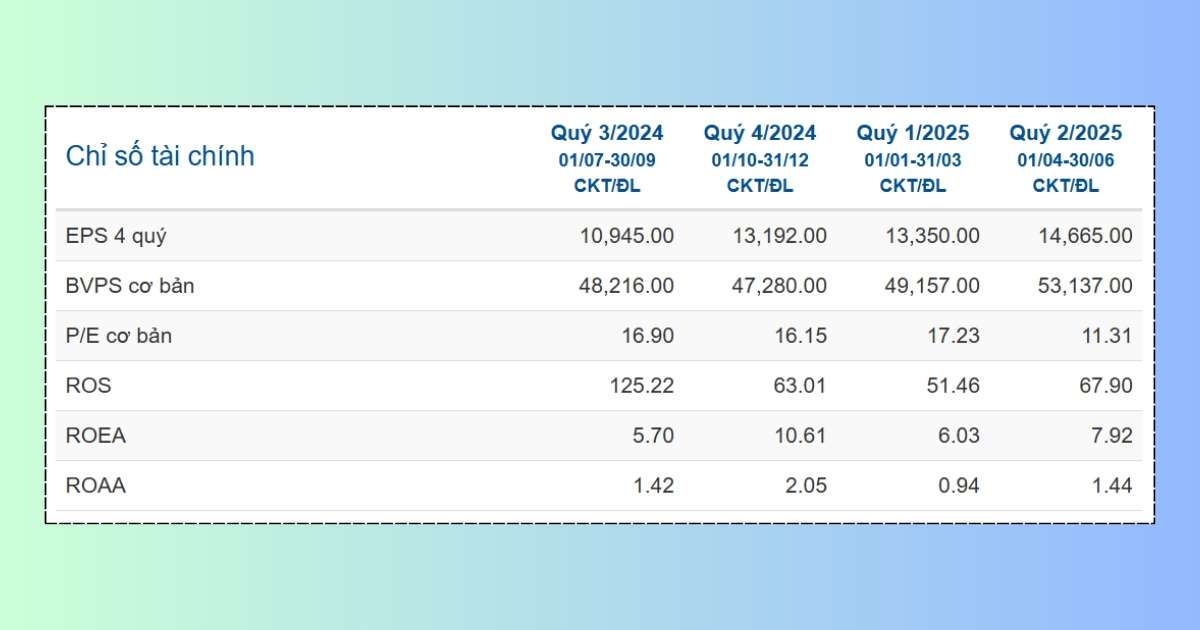
Task: Open the Quý 1/2025 column header
Action: pos(913,133)
